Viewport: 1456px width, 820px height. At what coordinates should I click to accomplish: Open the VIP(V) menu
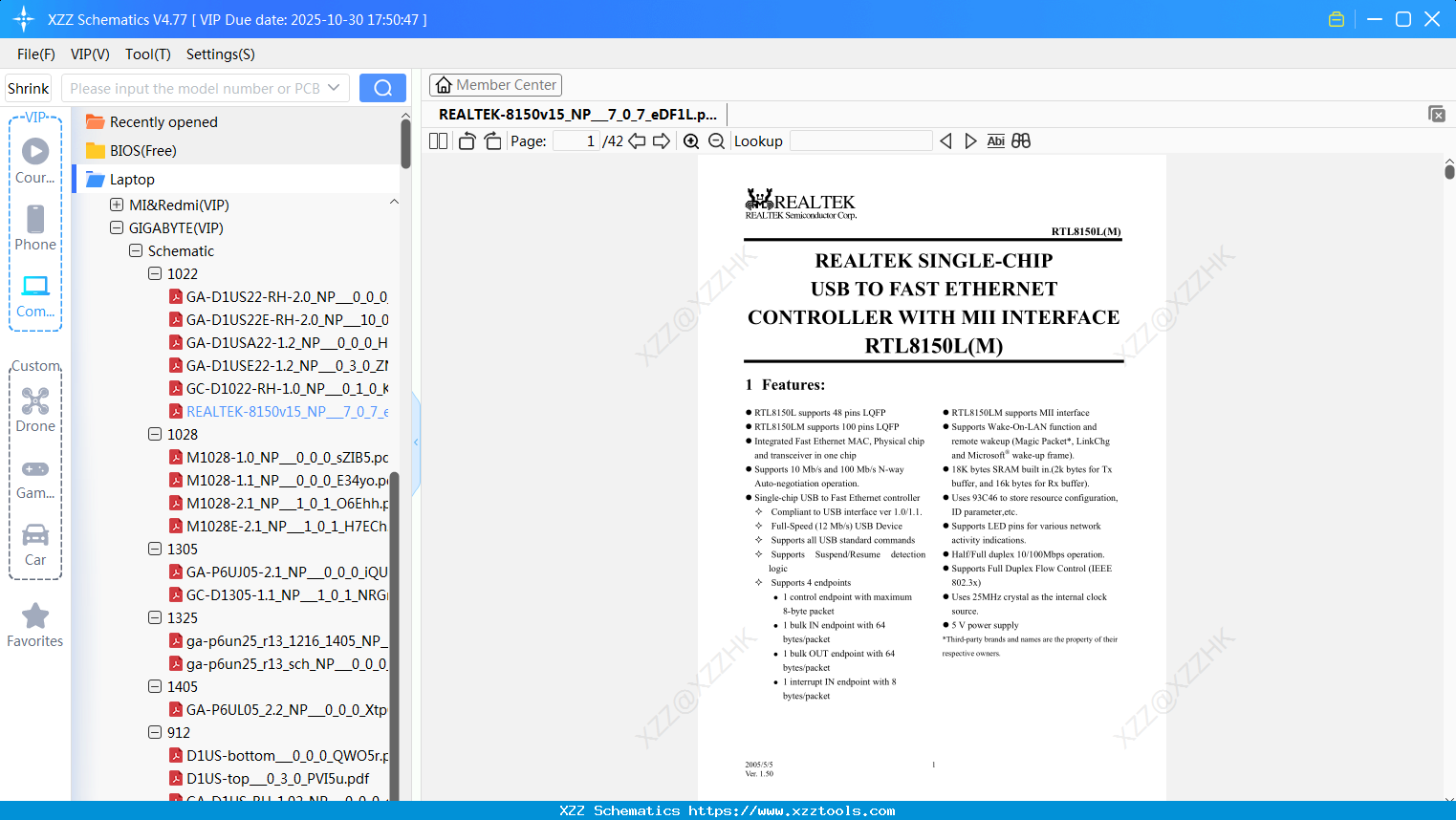pyautogui.click(x=90, y=54)
